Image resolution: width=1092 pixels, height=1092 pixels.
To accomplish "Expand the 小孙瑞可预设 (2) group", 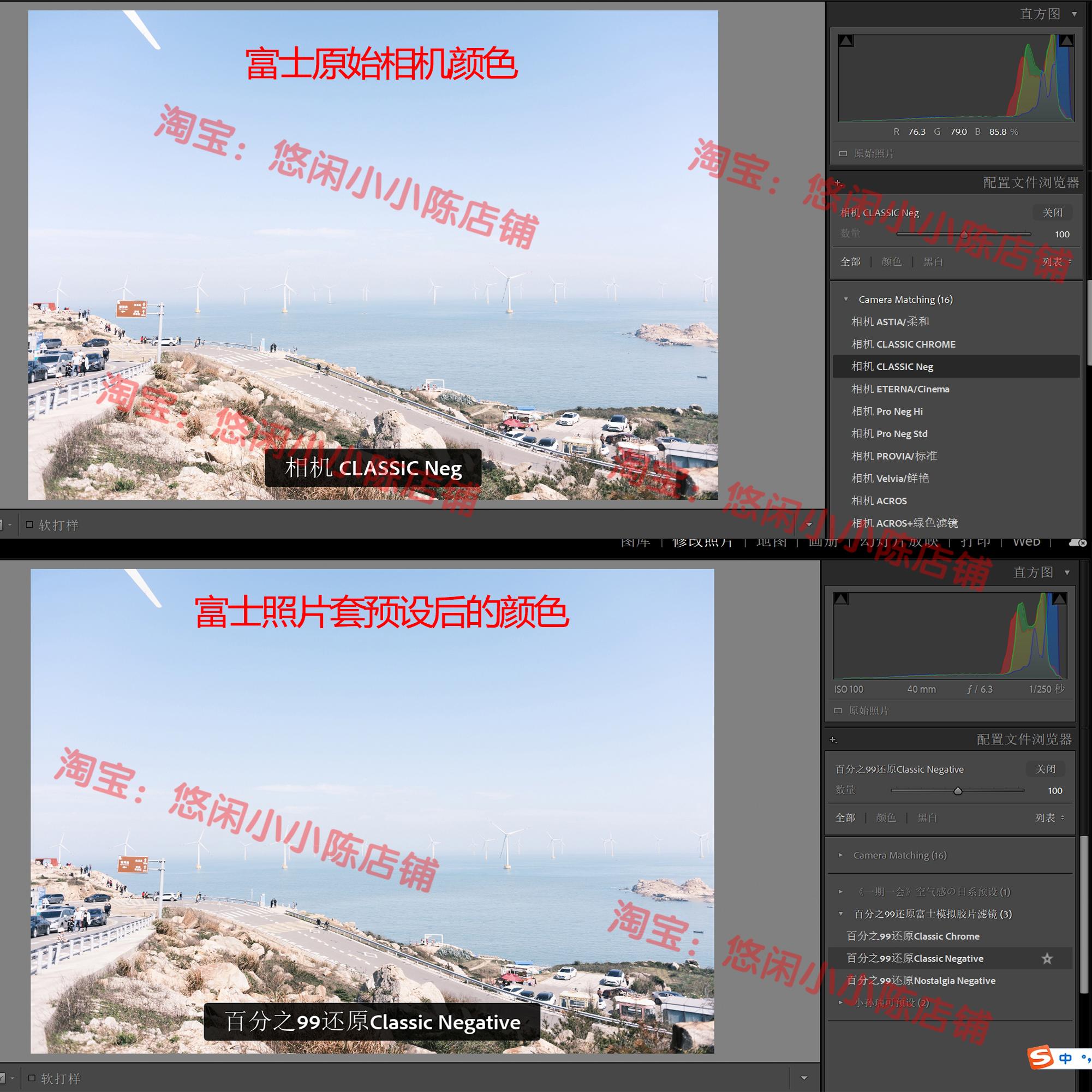I will 840,1003.
